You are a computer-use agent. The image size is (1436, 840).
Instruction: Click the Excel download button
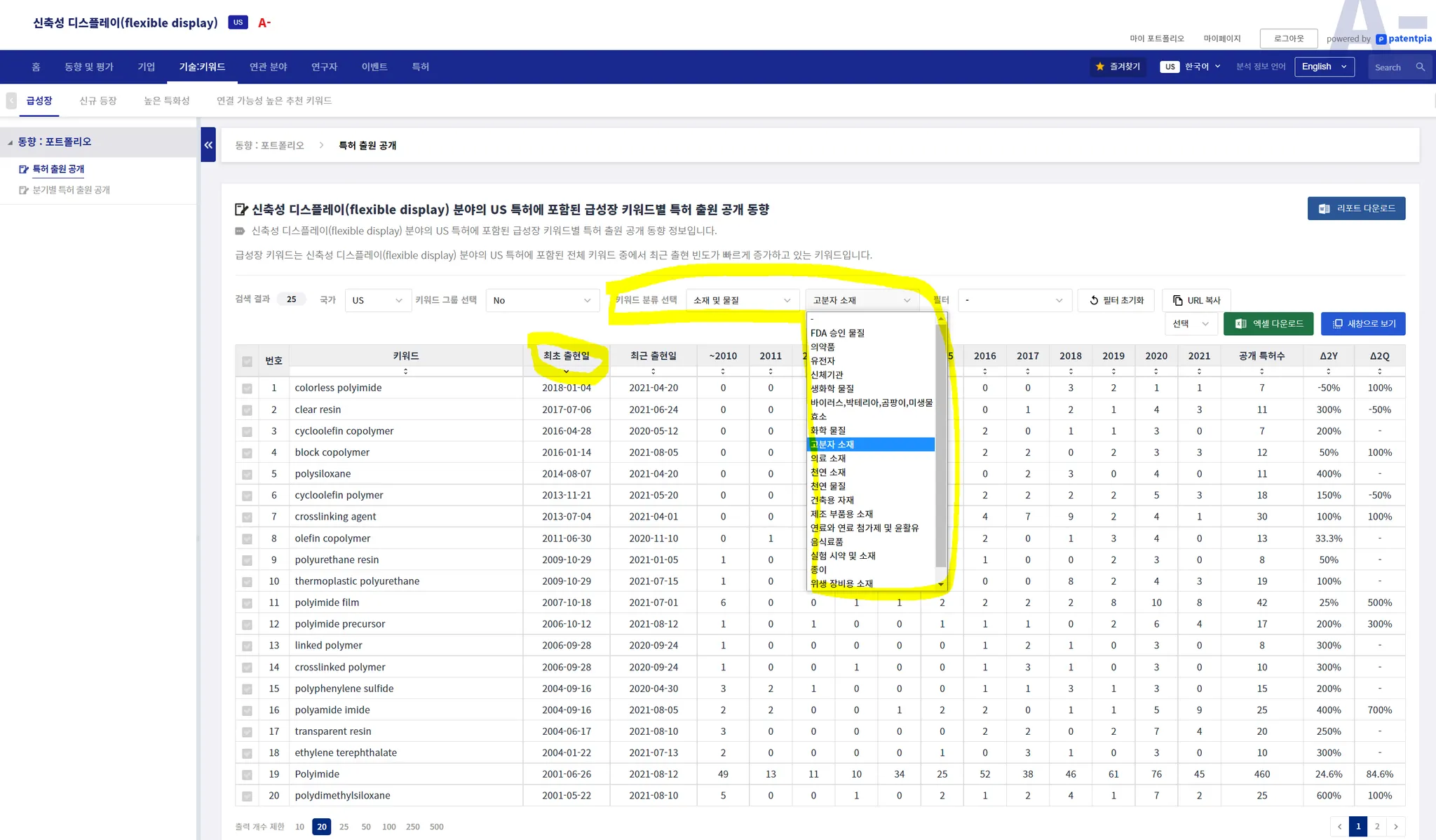(1268, 323)
